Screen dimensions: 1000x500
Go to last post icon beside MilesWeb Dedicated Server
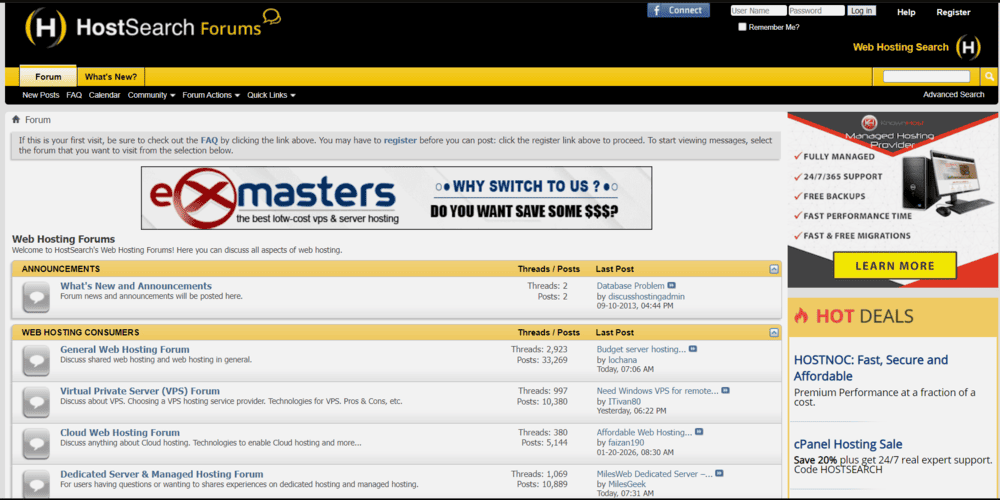click(719, 474)
